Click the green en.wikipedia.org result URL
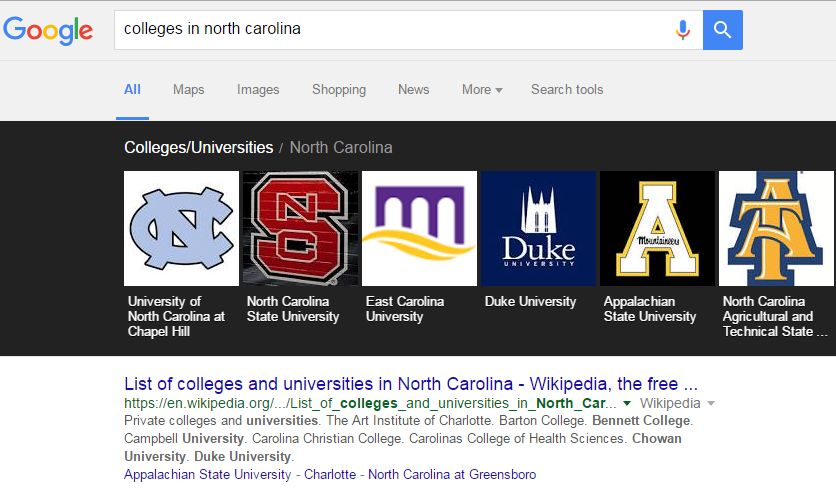Image resolution: width=836 pixels, height=490 pixels. pos(370,403)
